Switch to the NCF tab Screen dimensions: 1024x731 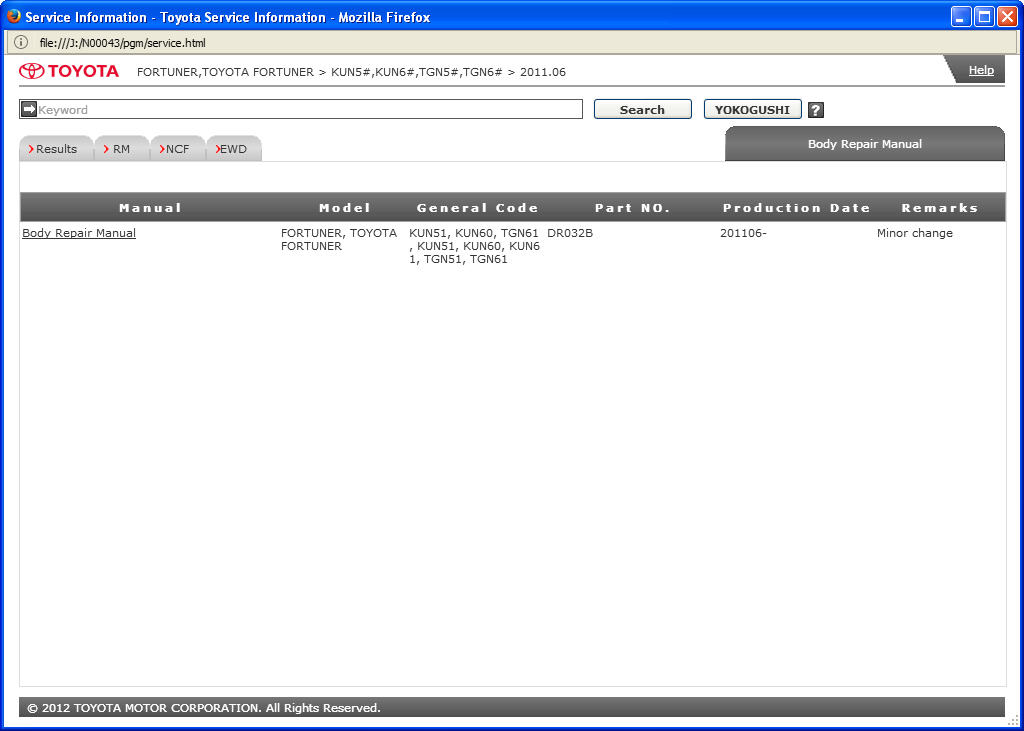point(177,149)
